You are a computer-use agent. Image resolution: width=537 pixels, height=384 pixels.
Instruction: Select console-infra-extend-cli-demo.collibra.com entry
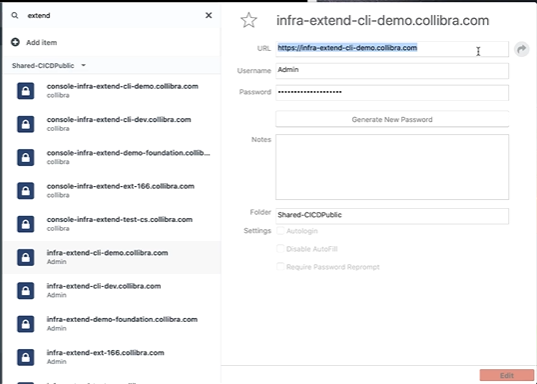[x=112, y=91]
